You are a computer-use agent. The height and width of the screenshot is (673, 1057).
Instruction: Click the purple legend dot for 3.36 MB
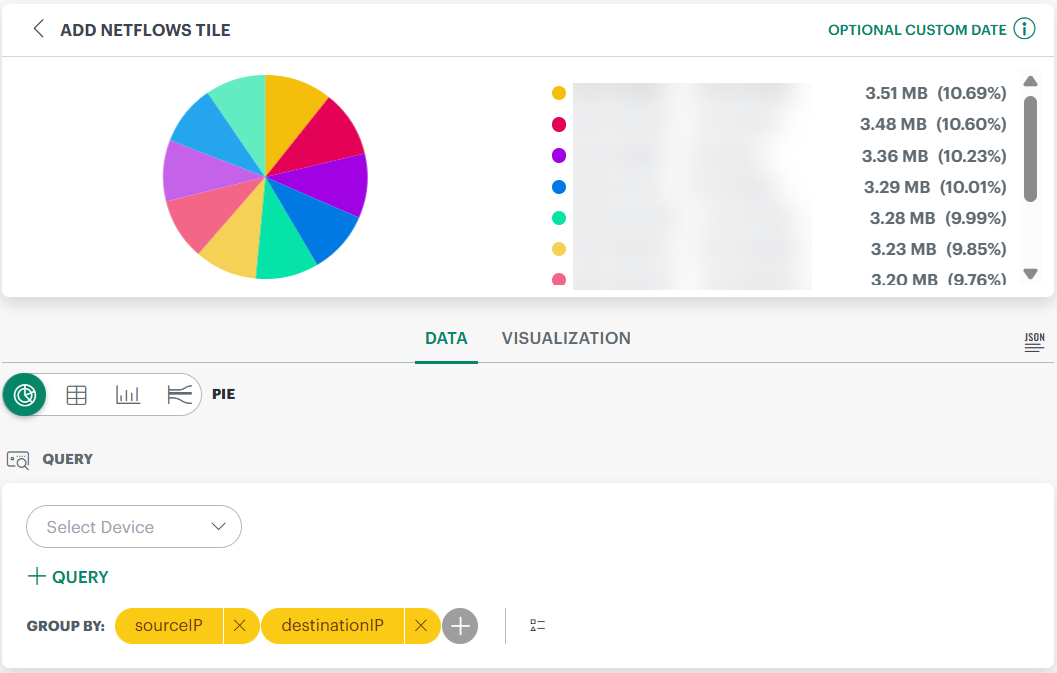pos(559,156)
